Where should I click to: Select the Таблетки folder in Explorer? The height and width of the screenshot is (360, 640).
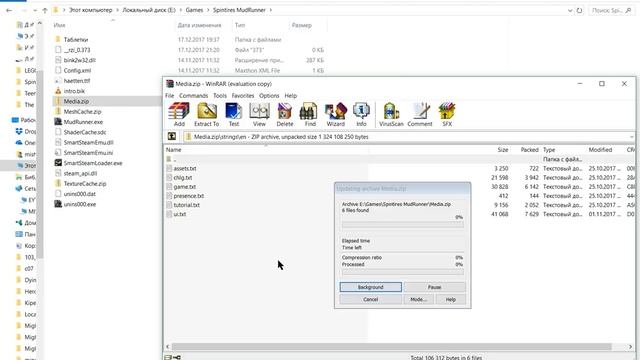point(76,40)
